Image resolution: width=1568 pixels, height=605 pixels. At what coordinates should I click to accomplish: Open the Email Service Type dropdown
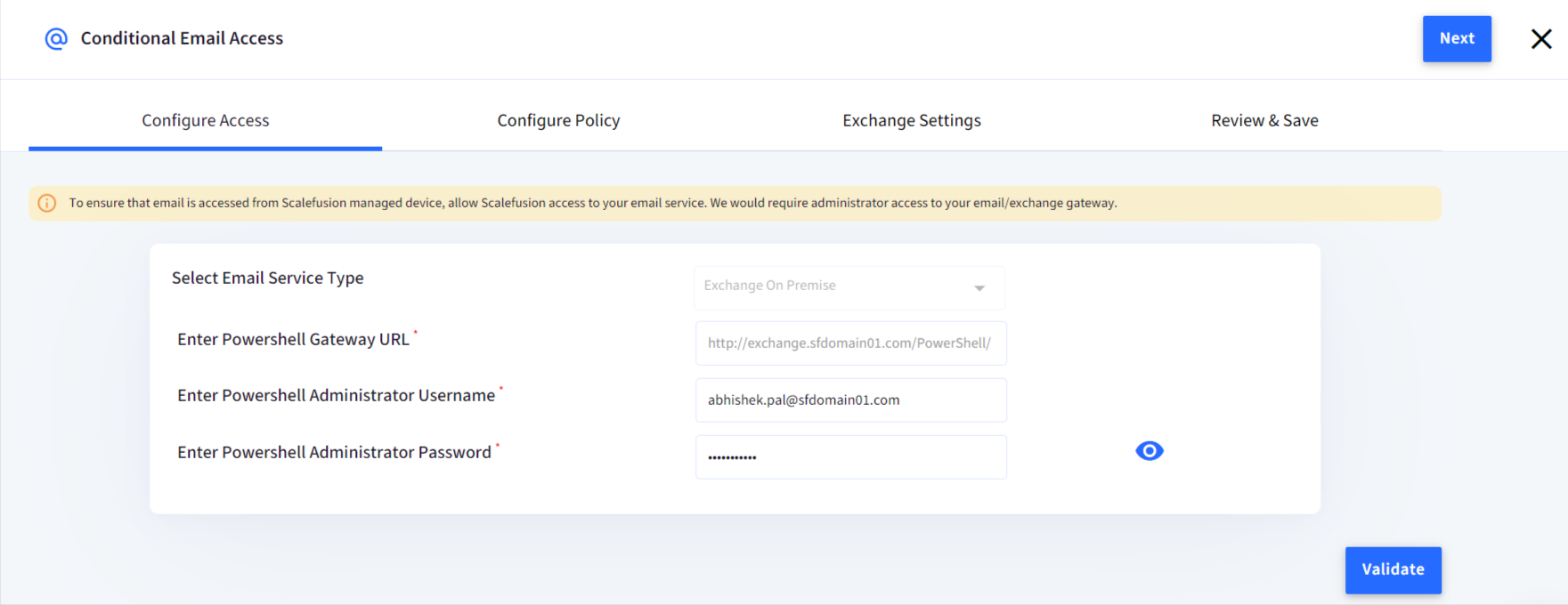coord(849,286)
